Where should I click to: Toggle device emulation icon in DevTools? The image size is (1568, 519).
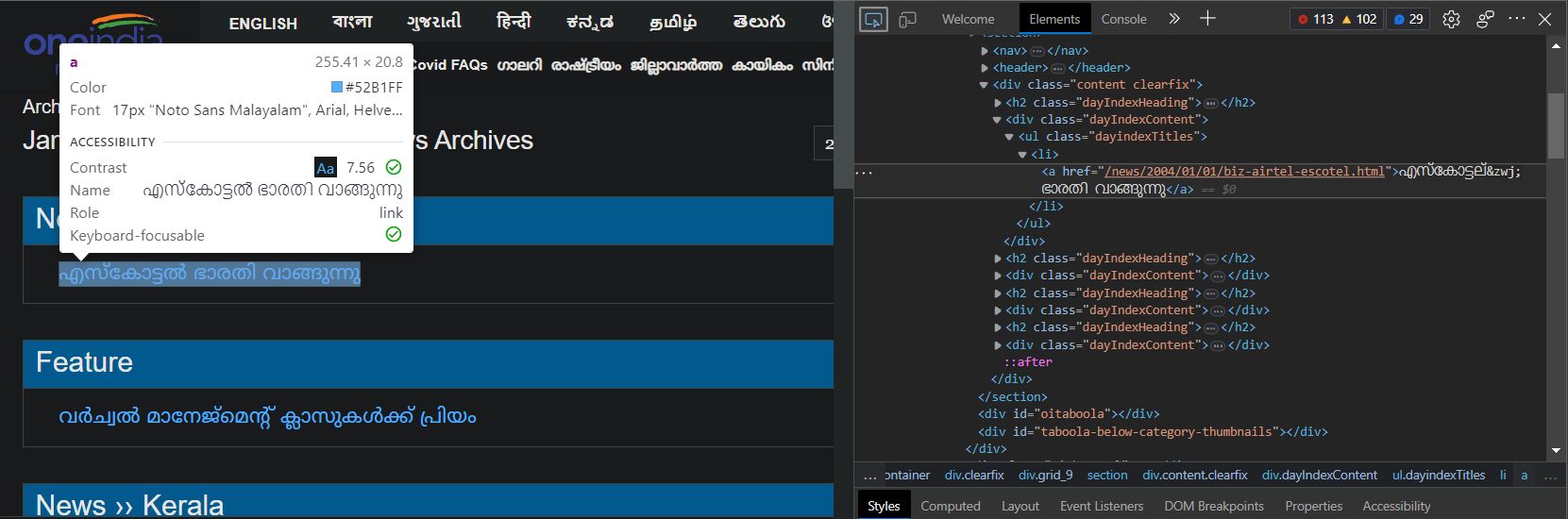pos(907,19)
